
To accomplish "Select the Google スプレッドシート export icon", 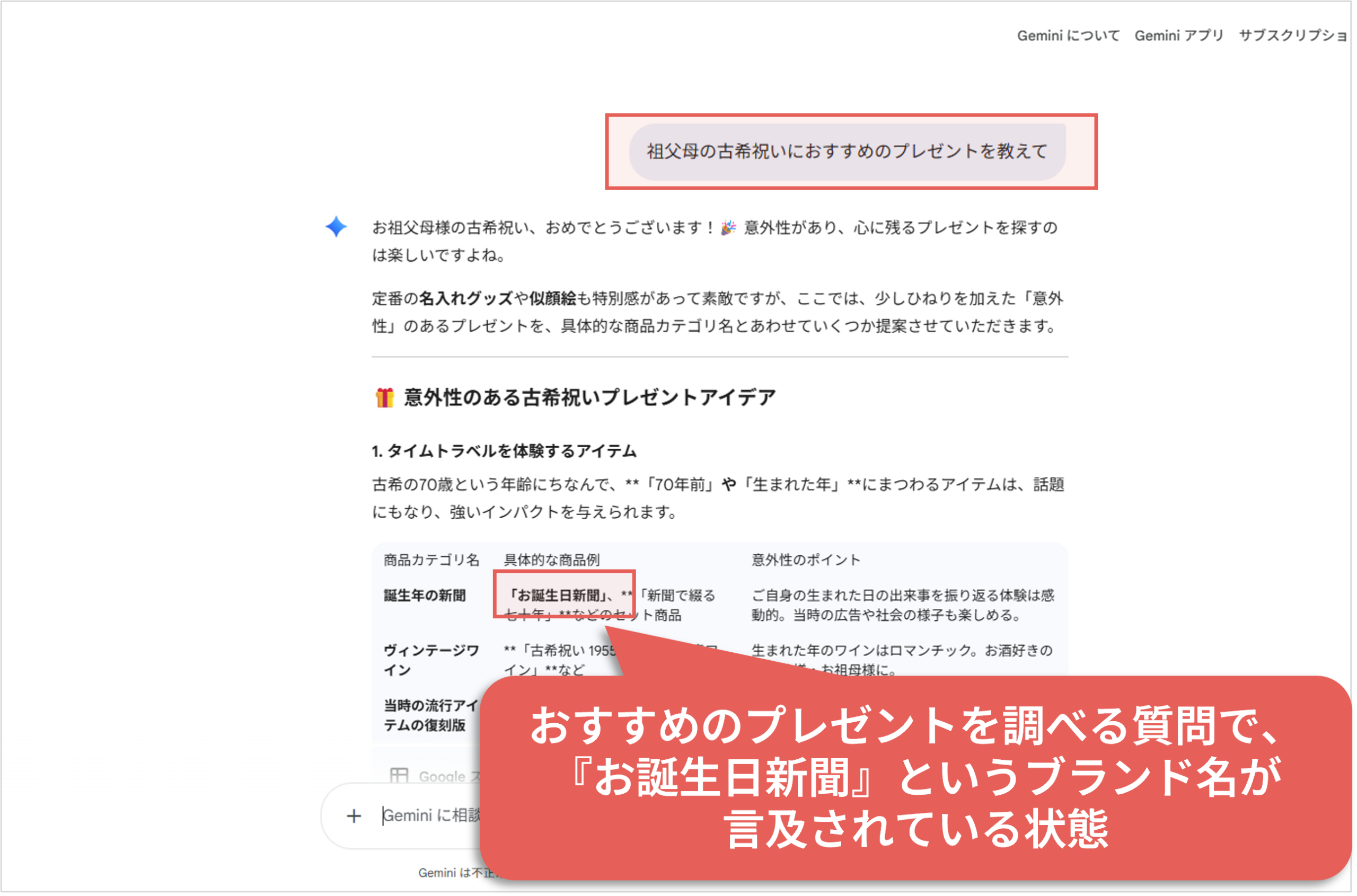I will 399,776.
